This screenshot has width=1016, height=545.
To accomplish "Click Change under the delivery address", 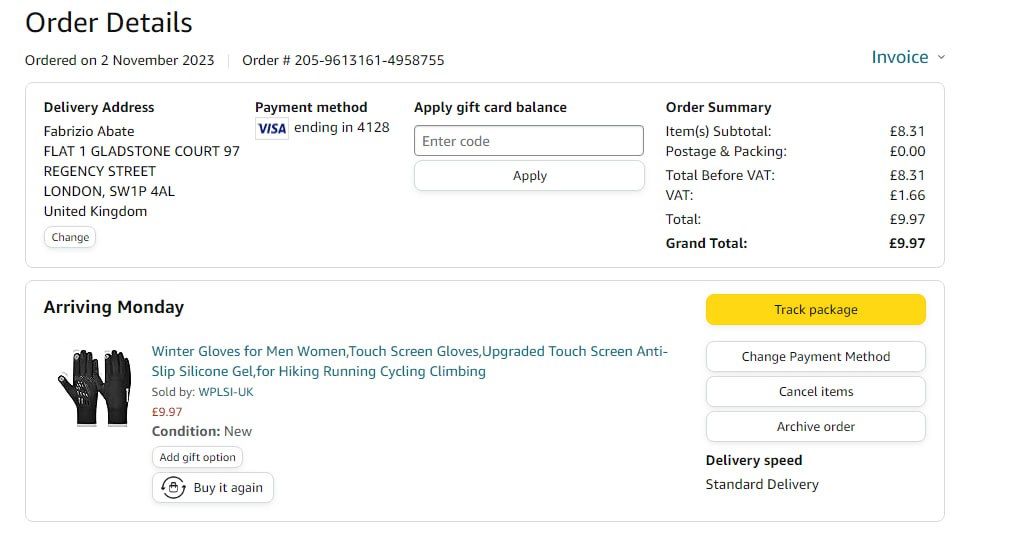I will (70, 238).
